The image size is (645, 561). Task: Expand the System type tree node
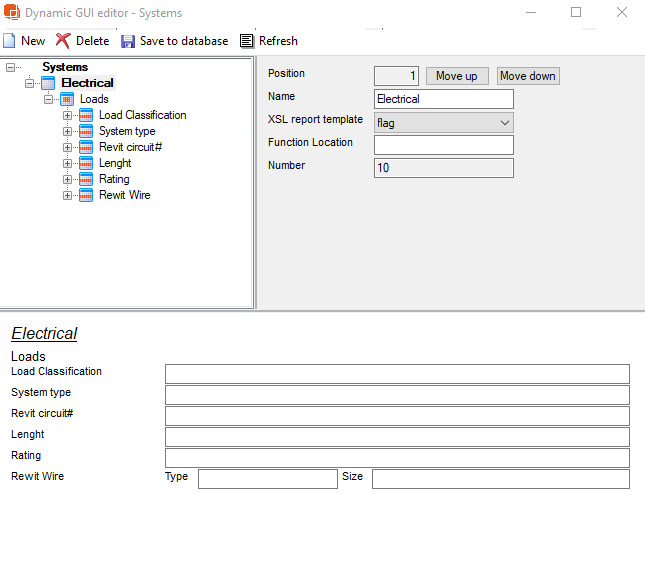[x=68, y=131]
